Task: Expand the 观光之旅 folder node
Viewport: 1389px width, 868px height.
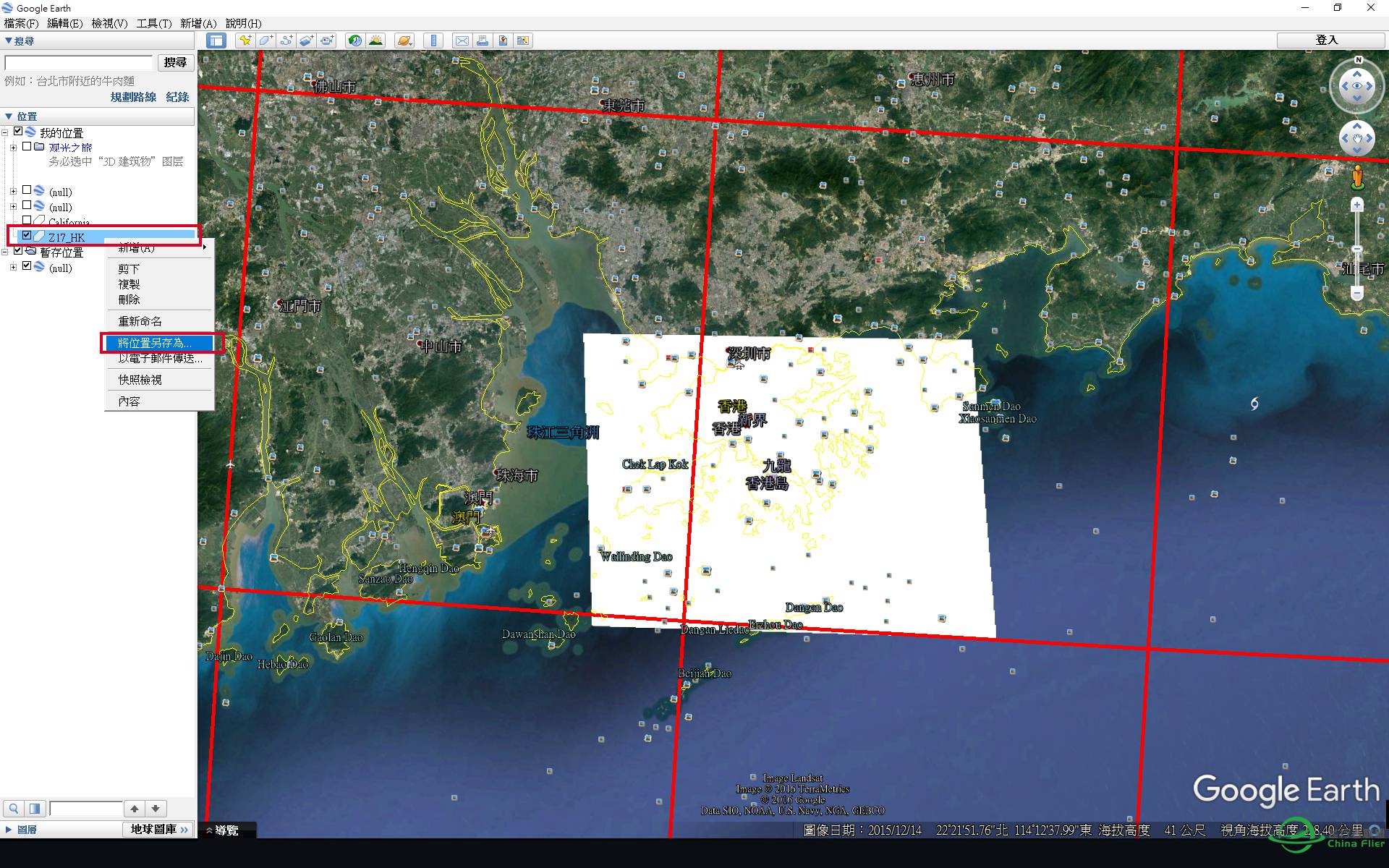Action: [x=13, y=147]
